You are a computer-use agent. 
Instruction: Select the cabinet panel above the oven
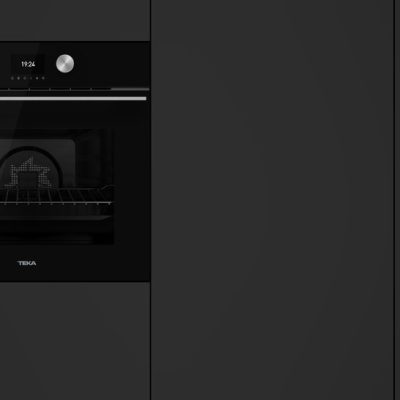(75, 20)
